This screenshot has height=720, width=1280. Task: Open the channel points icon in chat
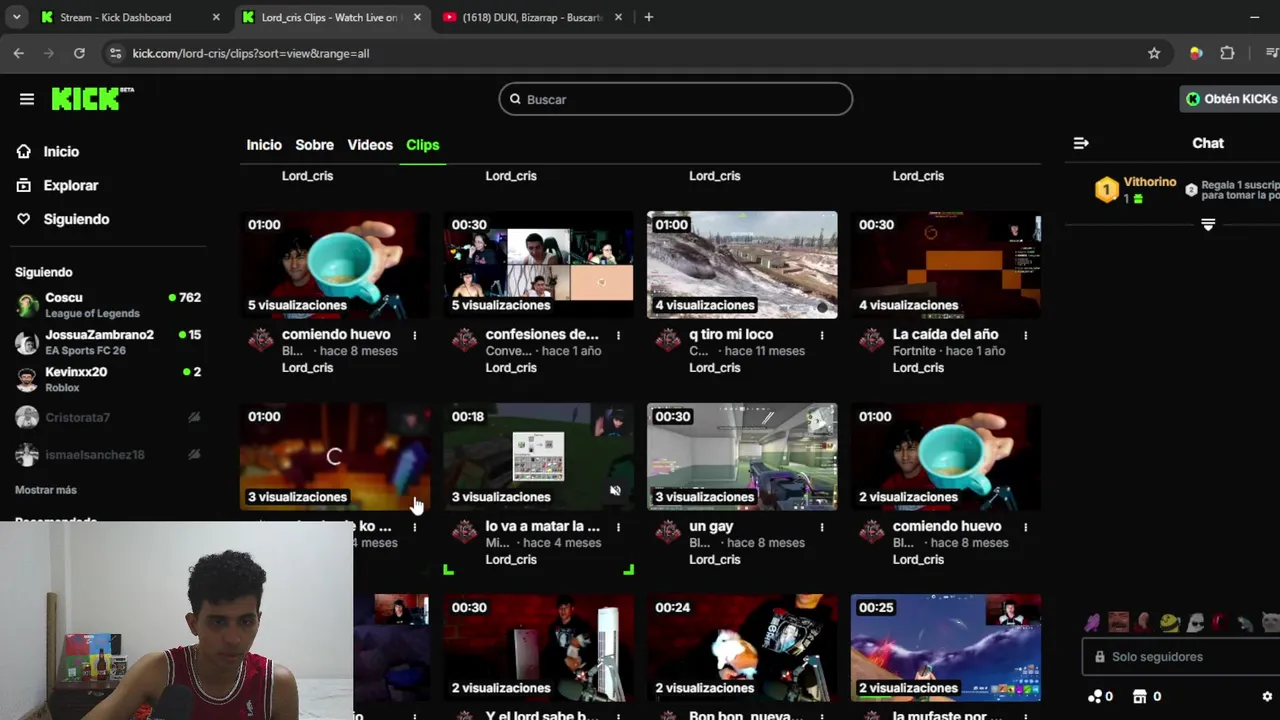(1095, 696)
